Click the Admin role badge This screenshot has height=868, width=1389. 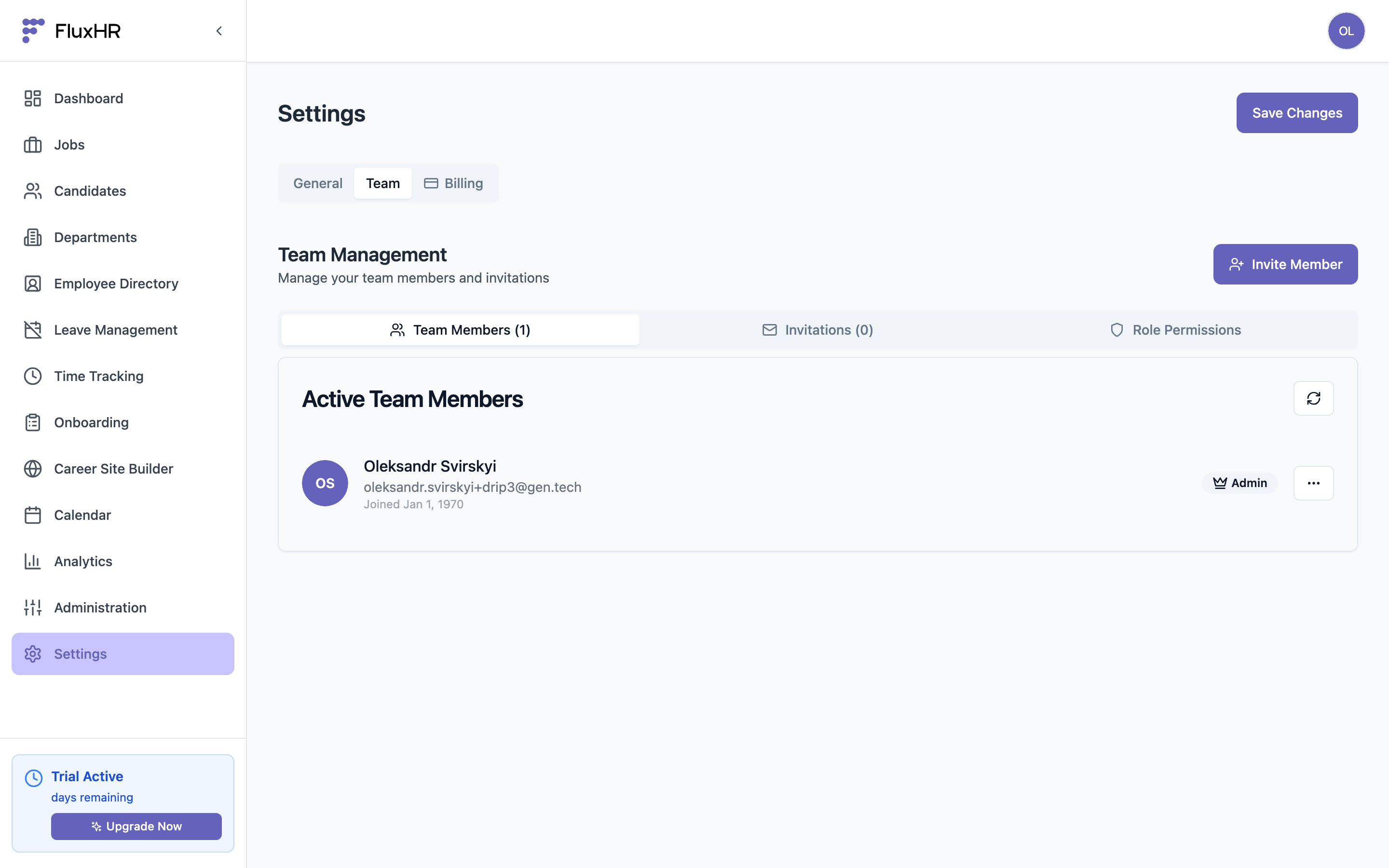pyautogui.click(x=1240, y=483)
